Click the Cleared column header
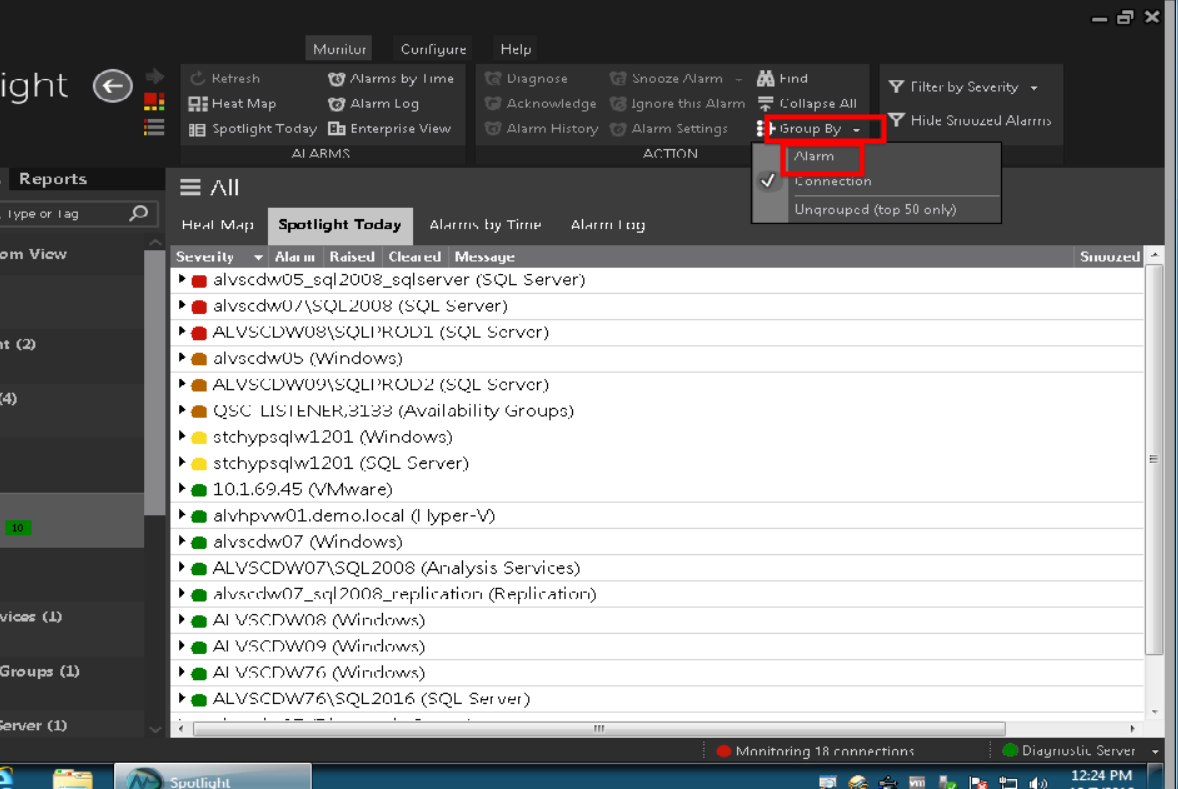The image size is (1178, 789). [415, 257]
